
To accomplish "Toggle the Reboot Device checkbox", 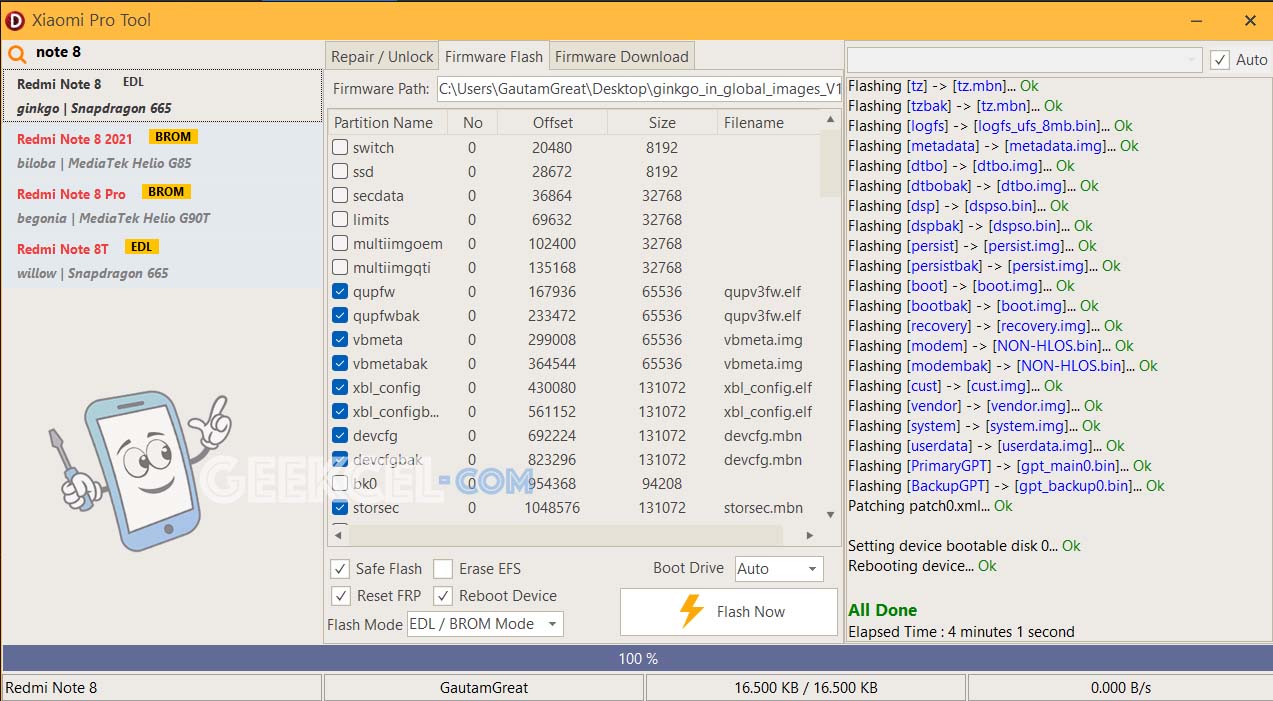I will click(443, 596).
